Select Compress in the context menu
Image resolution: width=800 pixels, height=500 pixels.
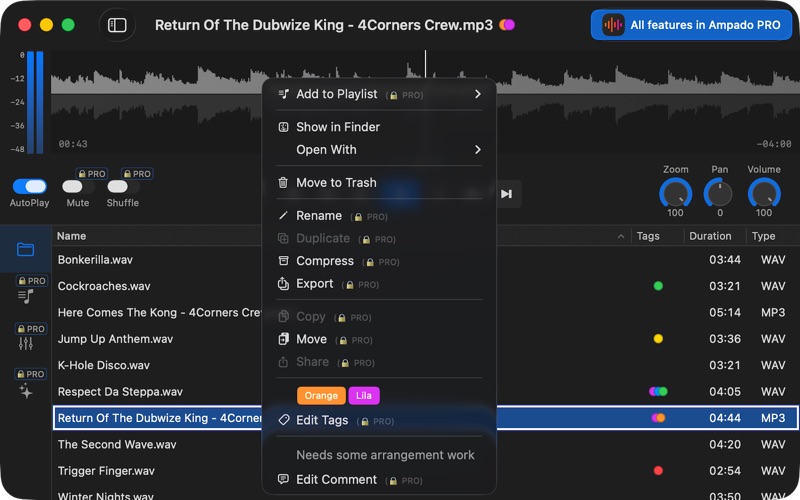379,261
